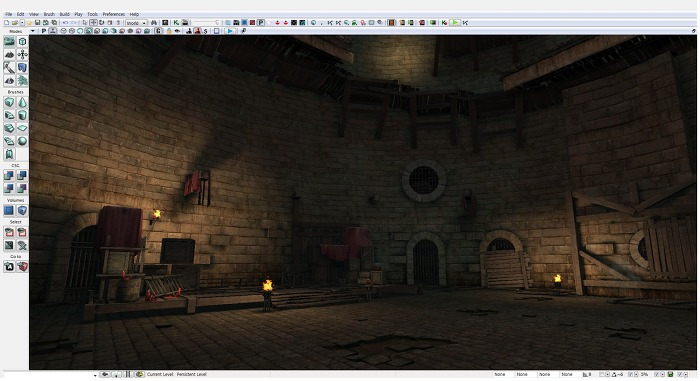Play level in editor green arrow
Screen dimensions: 700x381
point(454,22)
